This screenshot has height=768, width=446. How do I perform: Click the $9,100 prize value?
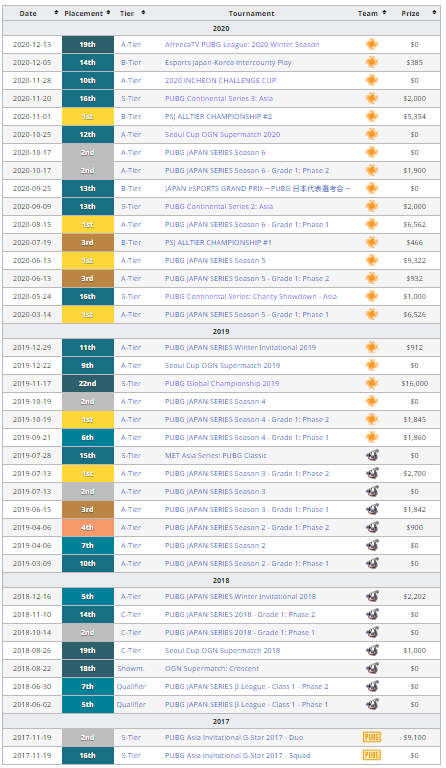415,737
